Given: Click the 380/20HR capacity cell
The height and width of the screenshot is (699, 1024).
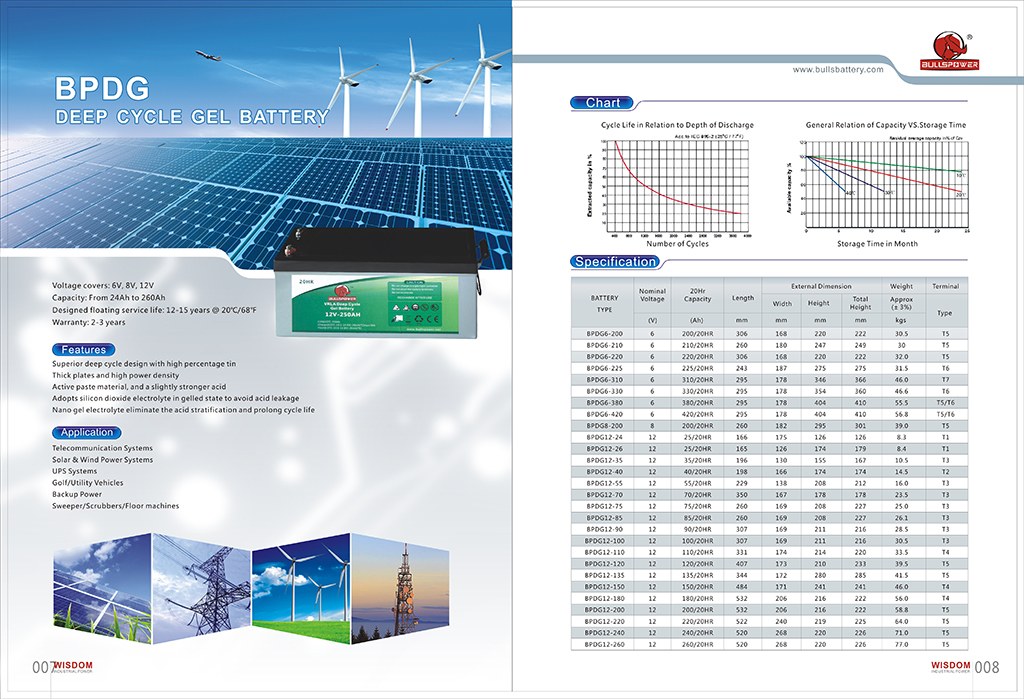Looking at the screenshot, I should point(697,403).
